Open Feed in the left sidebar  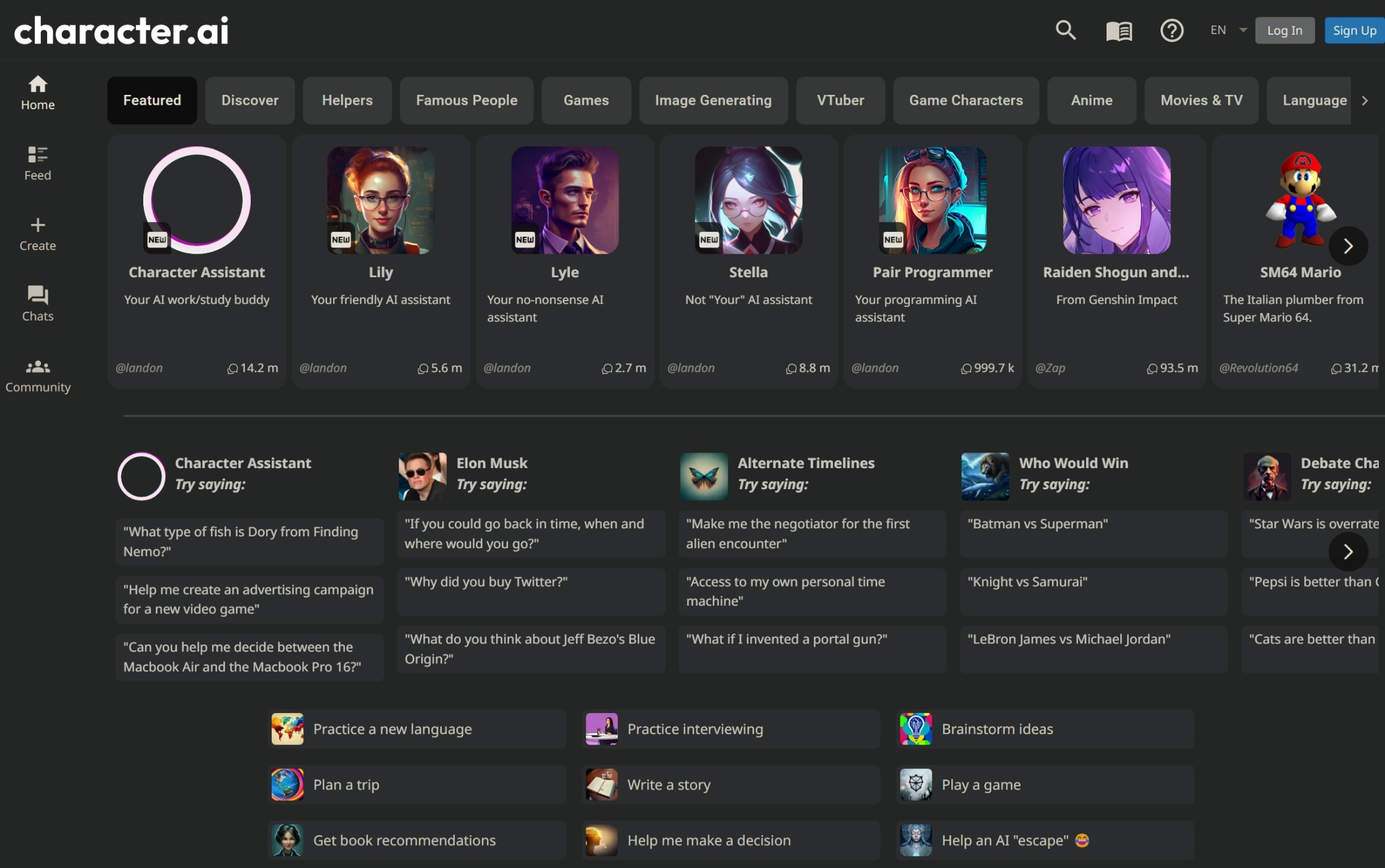tap(37, 162)
